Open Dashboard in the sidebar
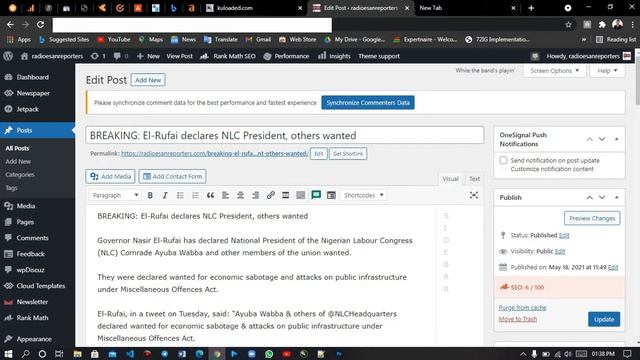The height and width of the screenshot is (360, 640). click(33, 77)
